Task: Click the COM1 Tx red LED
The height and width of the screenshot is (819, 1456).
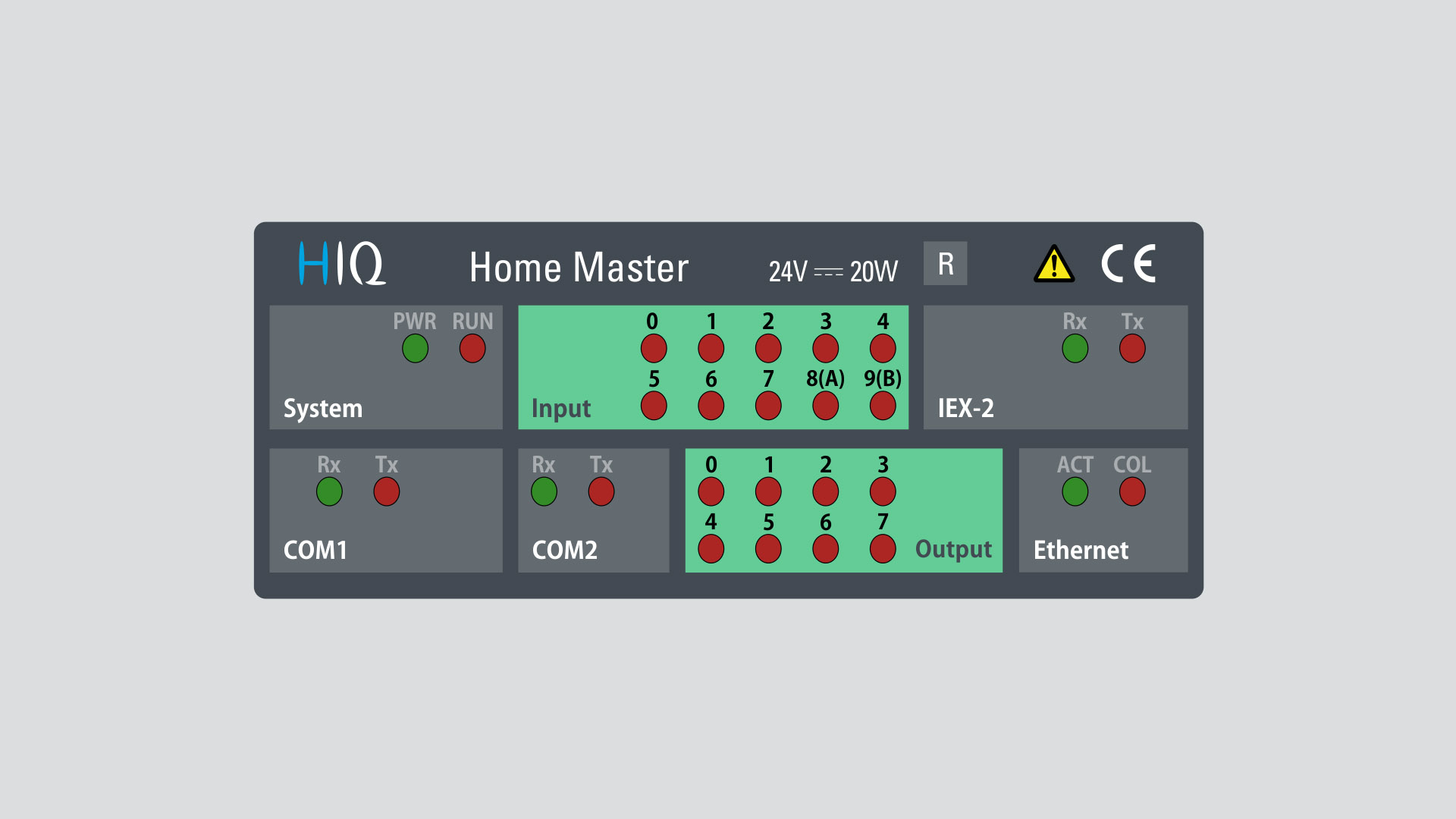Action: coord(386,491)
